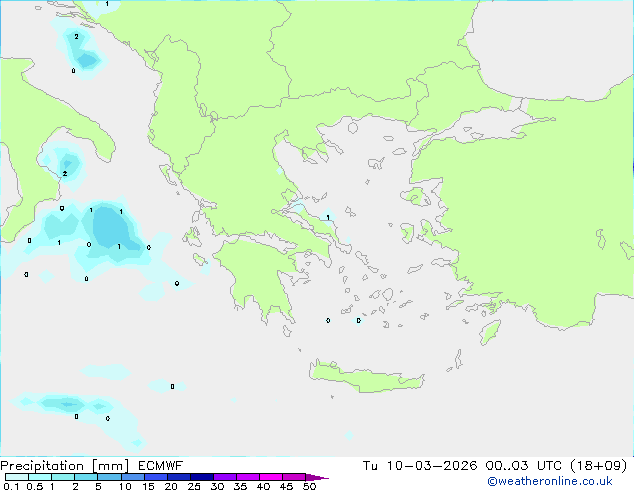
Task: Click the 0.5–1 mm legend color swatch
Action: pos(40,477)
